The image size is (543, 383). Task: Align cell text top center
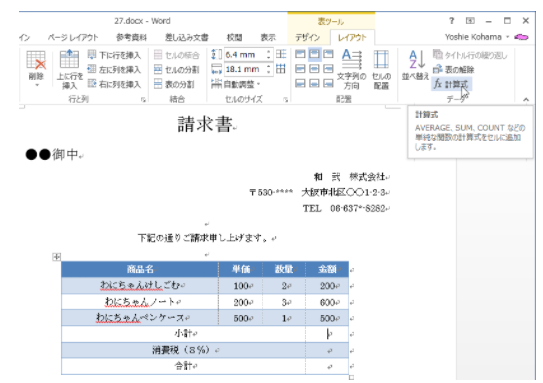314,54
